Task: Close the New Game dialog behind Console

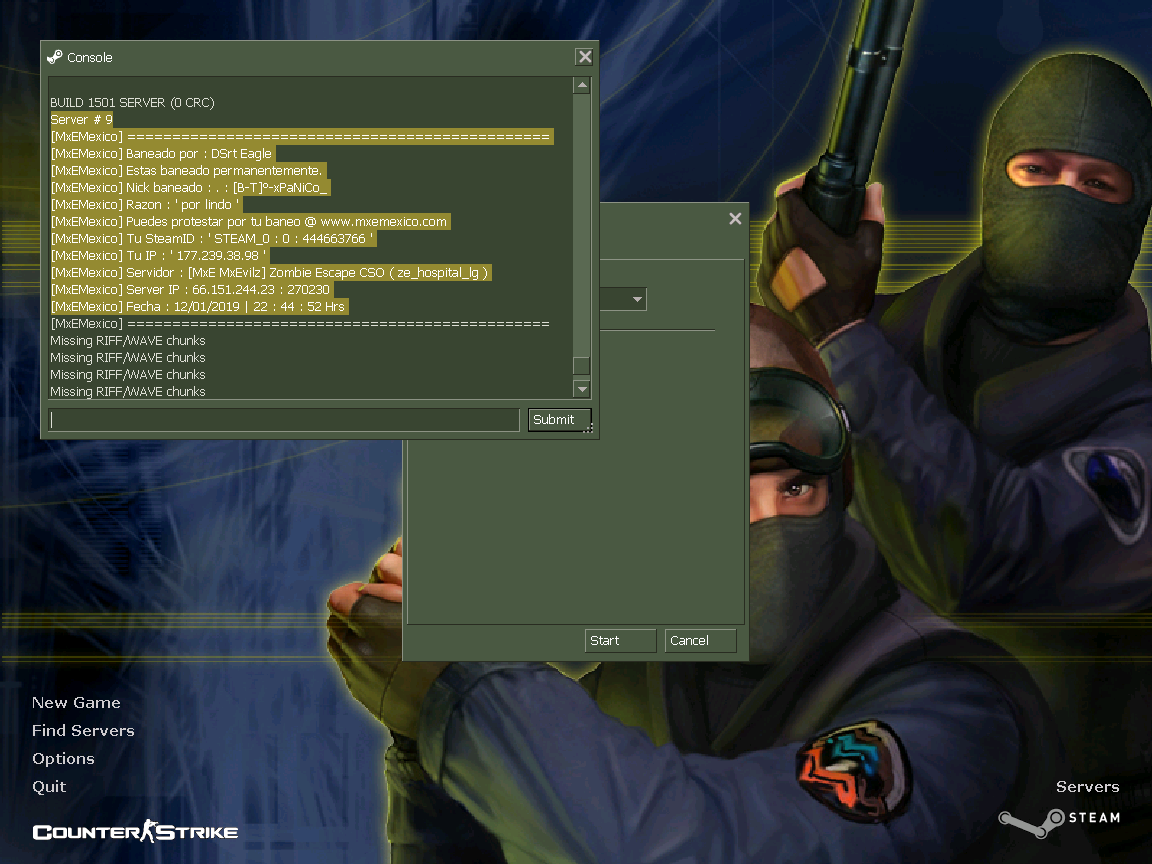Action: point(735,219)
